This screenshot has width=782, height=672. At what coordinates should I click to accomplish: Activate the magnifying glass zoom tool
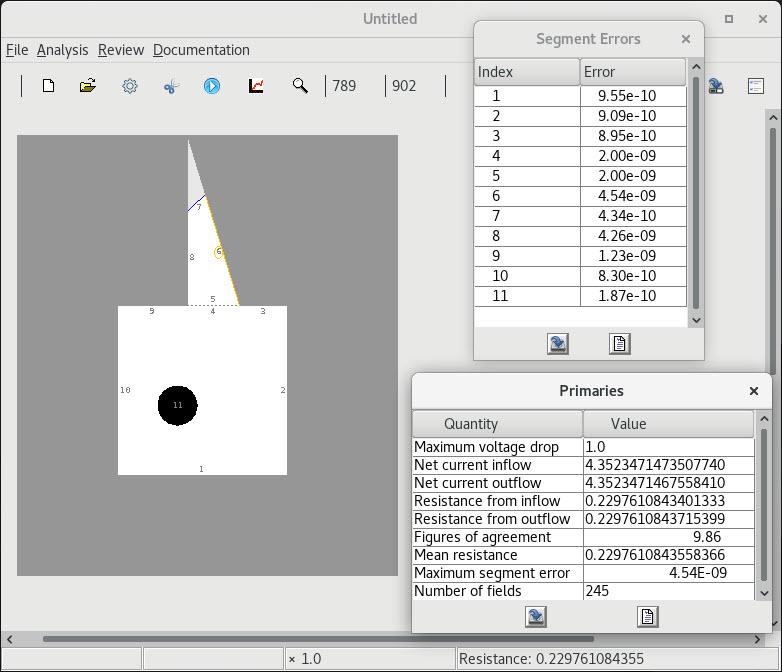pos(300,86)
